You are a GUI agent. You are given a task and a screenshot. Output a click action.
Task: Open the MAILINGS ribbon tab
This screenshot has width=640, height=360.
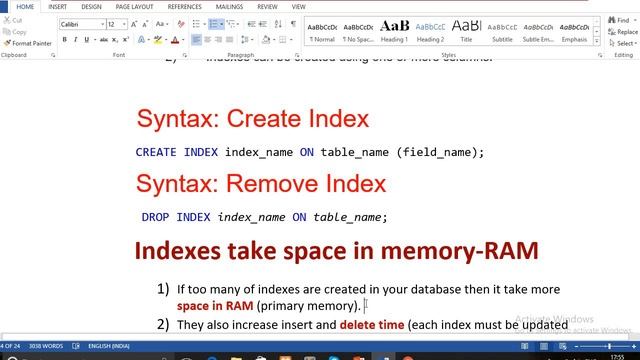point(229,7)
